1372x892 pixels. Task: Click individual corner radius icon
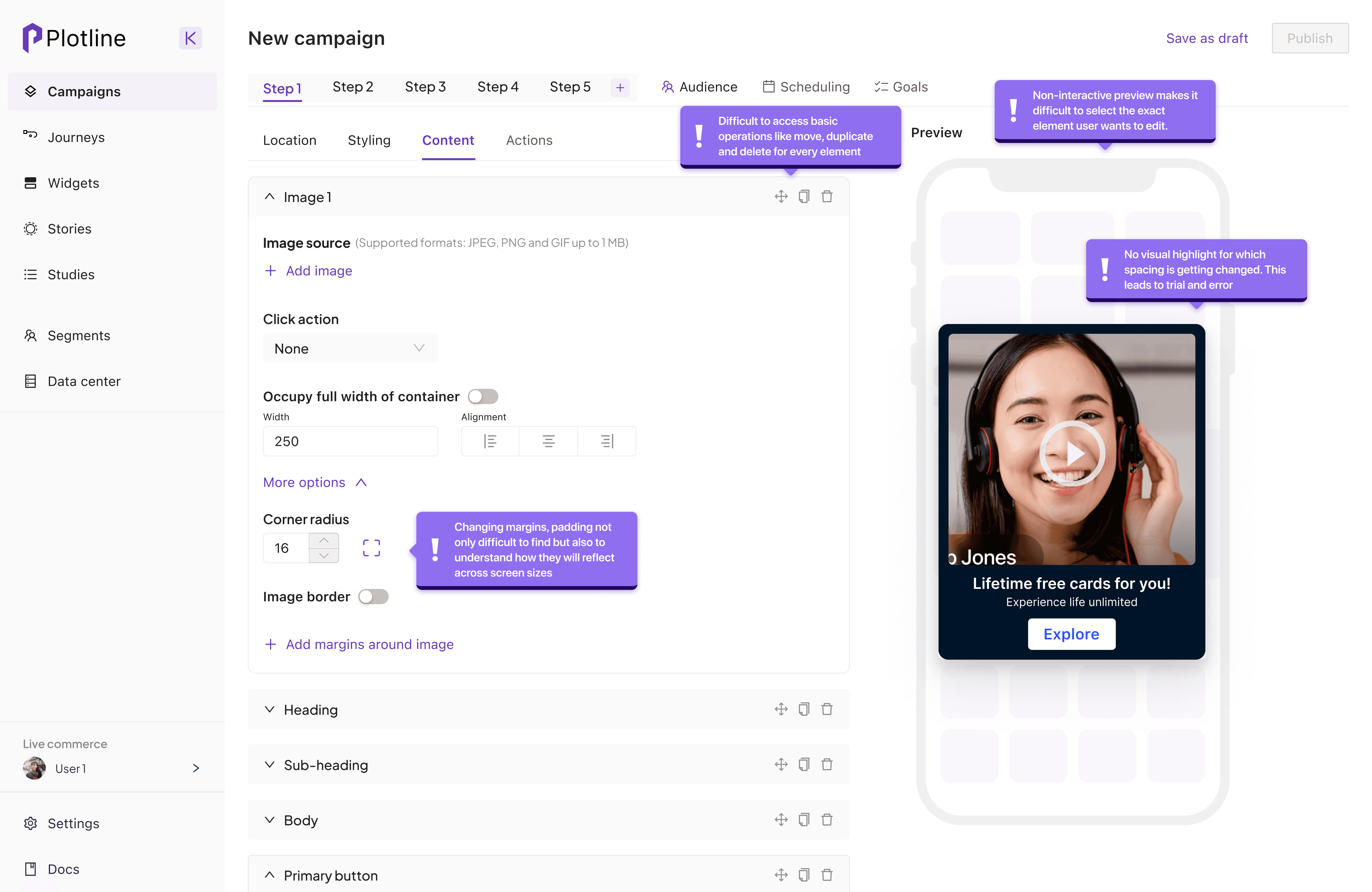(371, 548)
